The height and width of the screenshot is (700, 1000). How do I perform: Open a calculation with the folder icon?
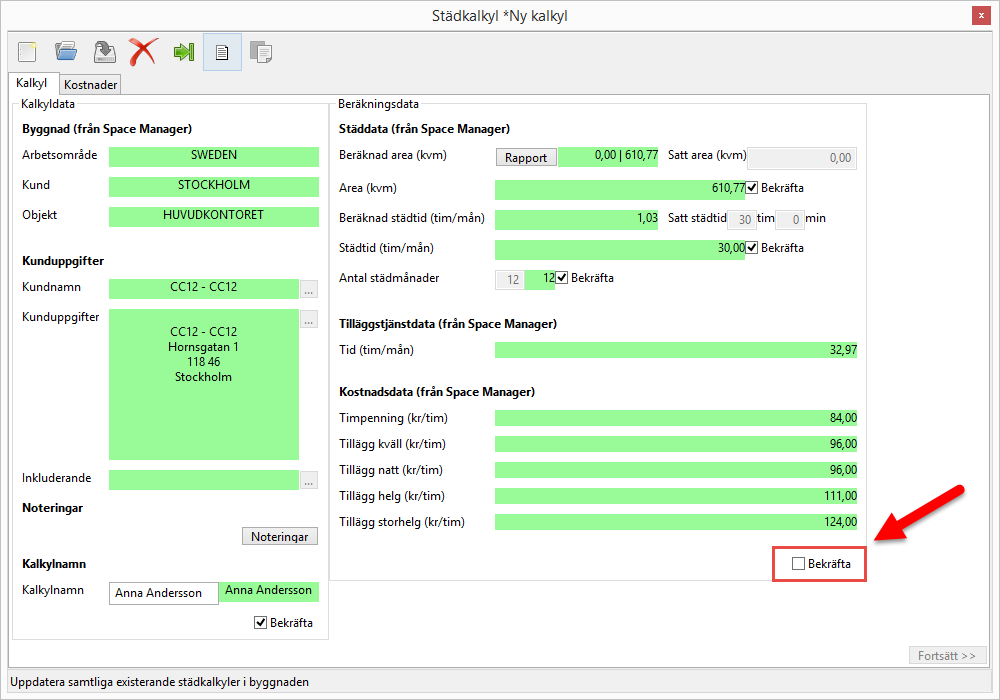click(66, 52)
